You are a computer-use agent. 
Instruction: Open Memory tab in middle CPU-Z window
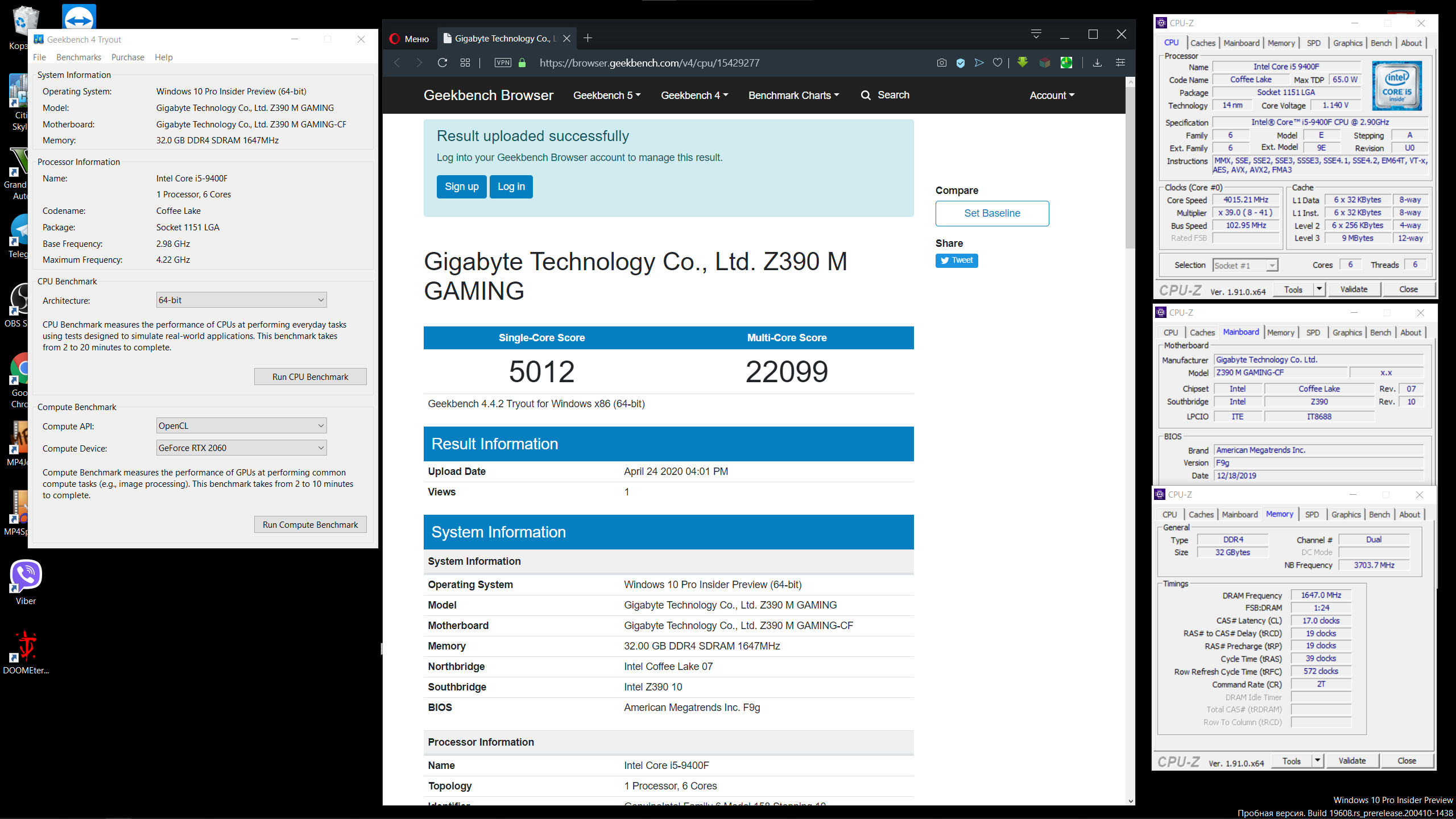1281,333
